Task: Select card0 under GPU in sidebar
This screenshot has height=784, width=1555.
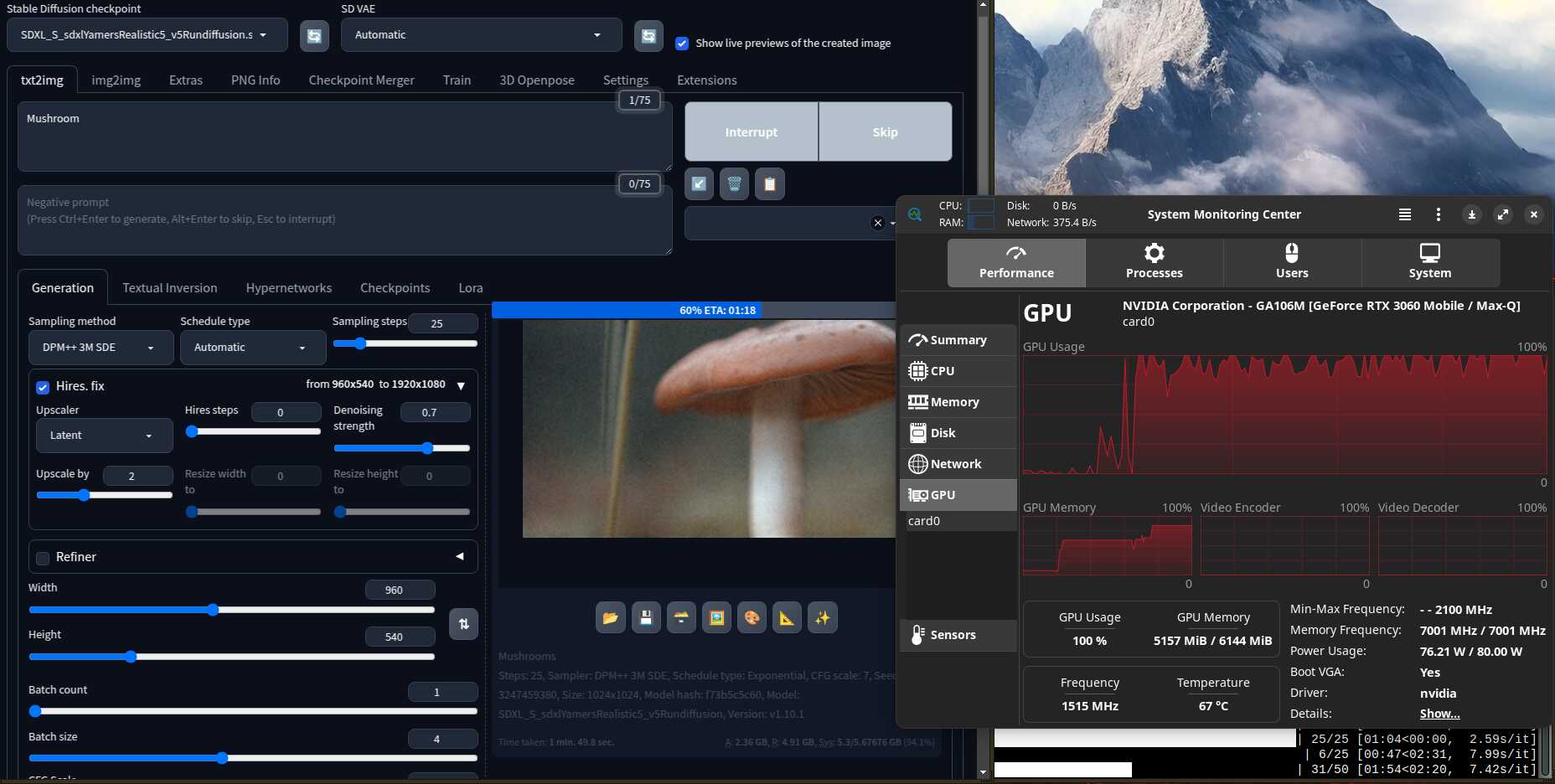Action: click(962, 521)
